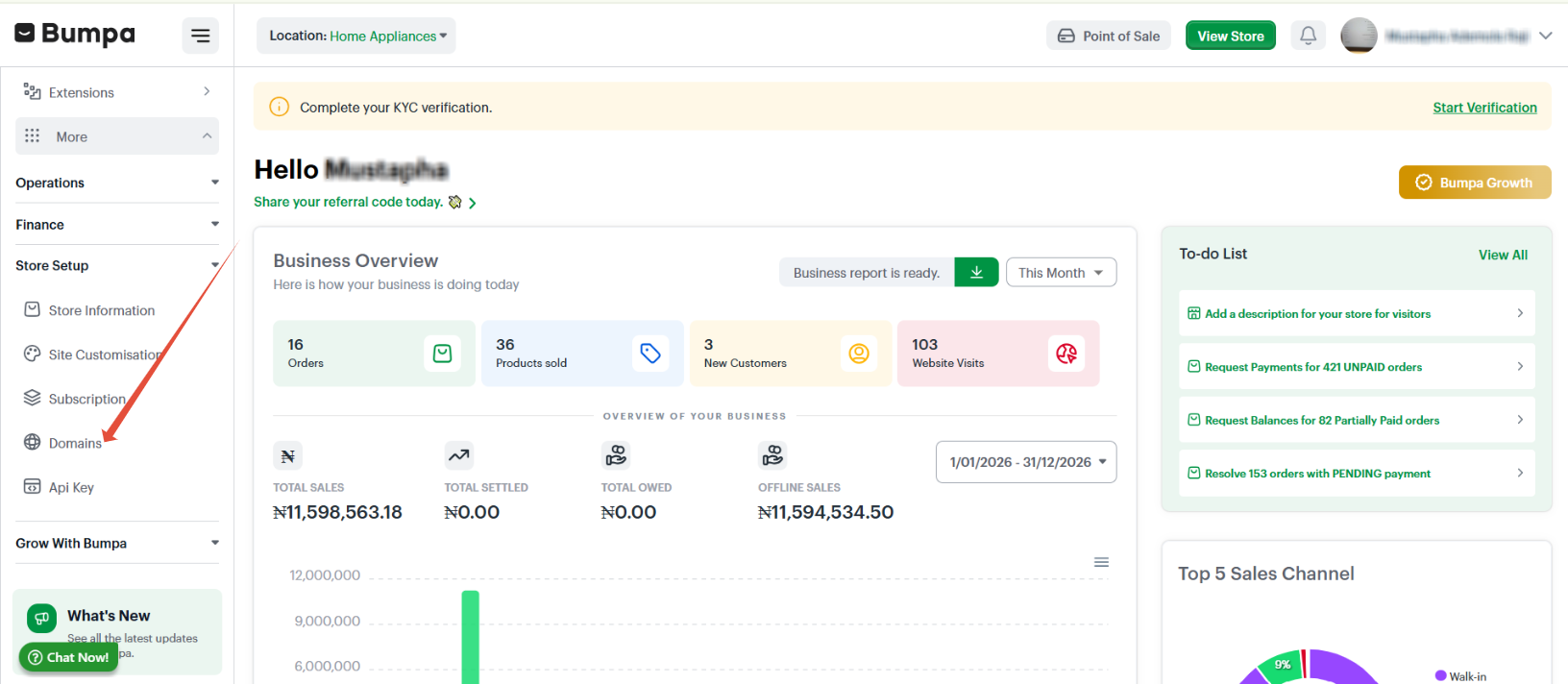Expand the user account chevron

point(1545,36)
